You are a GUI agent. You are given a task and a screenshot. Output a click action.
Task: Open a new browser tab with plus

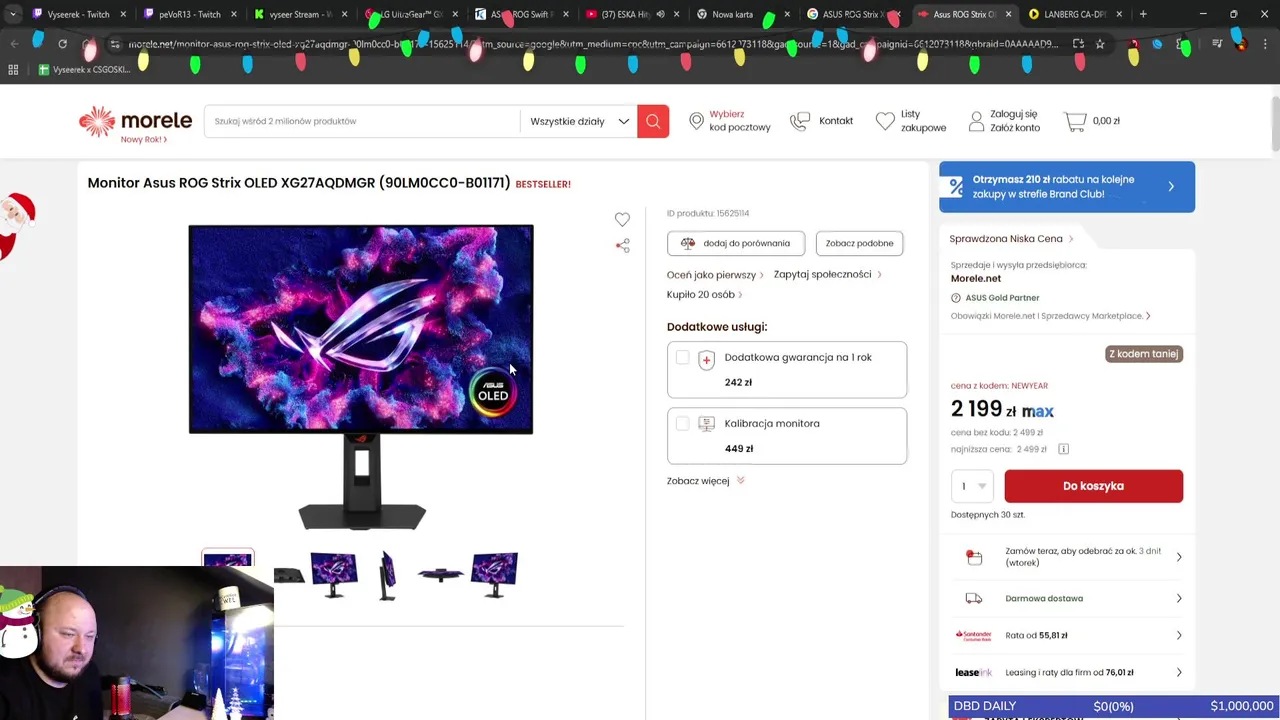coord(1143,14)
